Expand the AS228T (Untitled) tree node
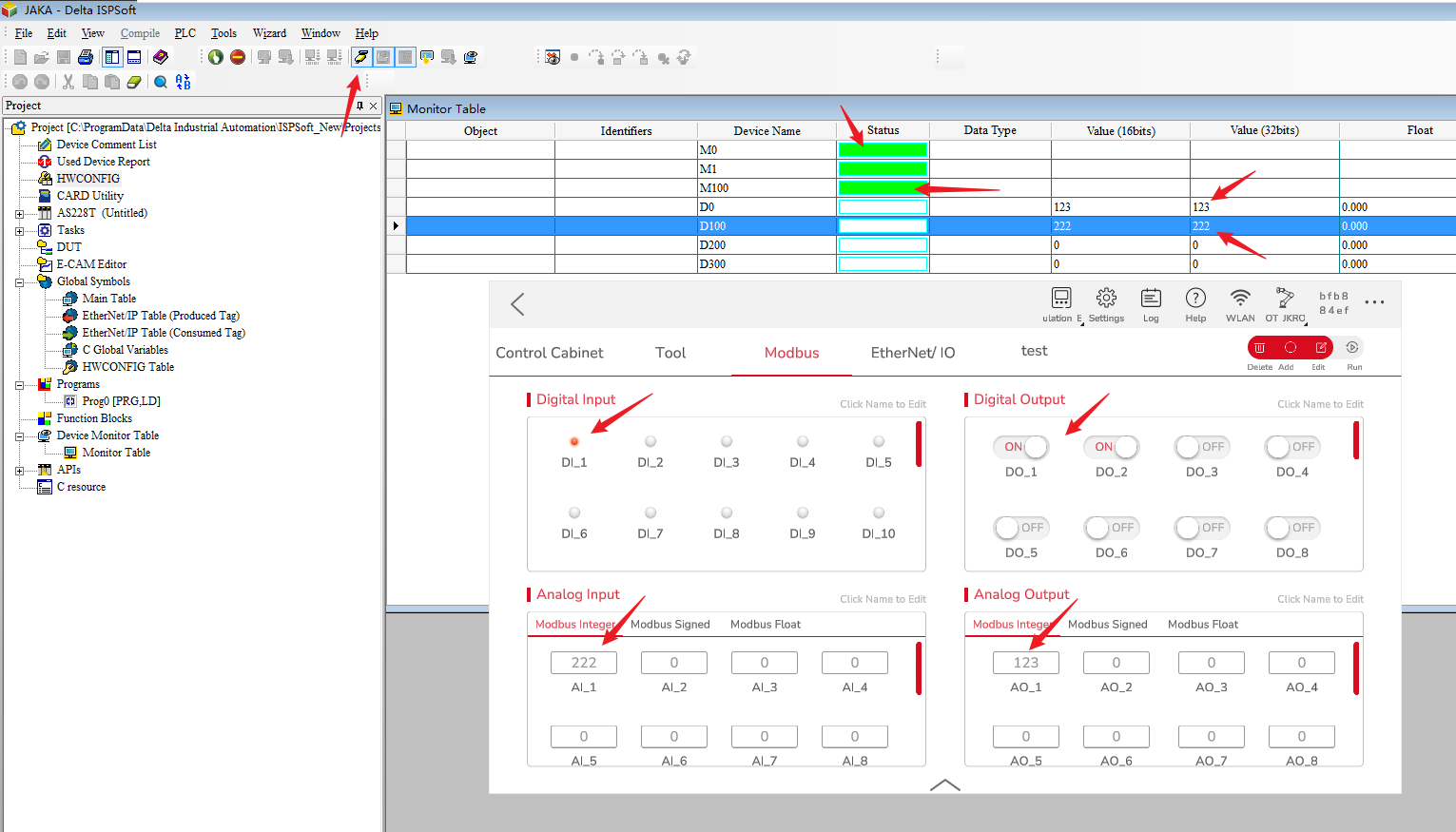The image size is (1456, 832). [x=19, y=214]
